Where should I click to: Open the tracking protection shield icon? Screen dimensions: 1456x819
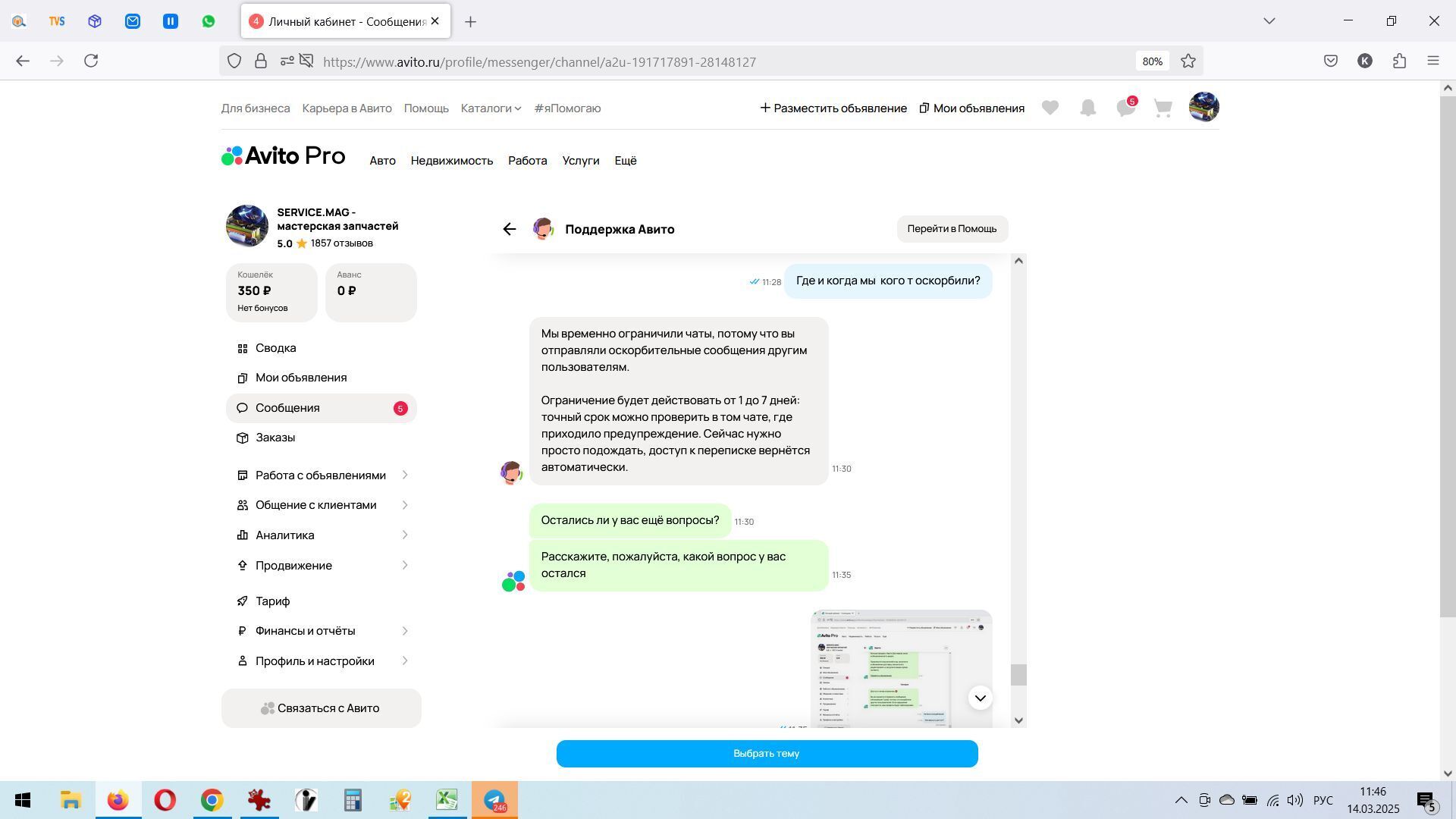[234, 61]
